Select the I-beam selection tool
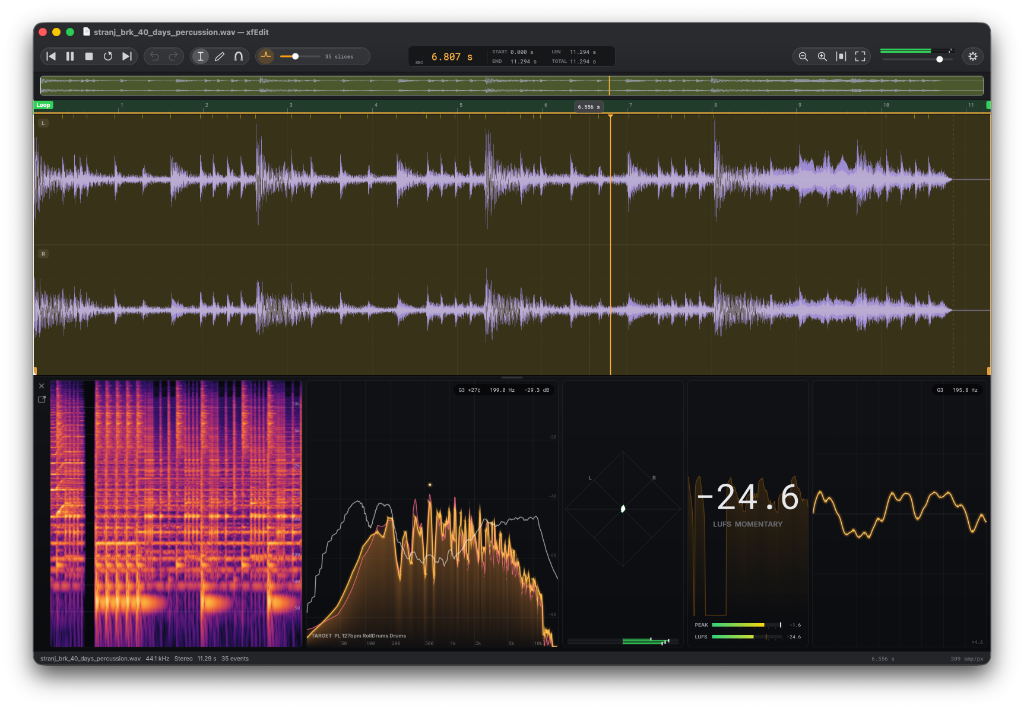Viewport: 1024px width, 709px height. point(200,57)
